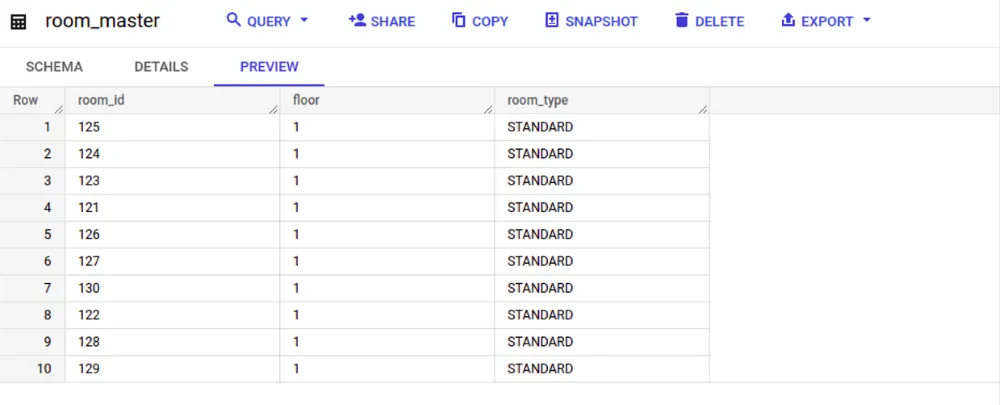Click the room_id column resize handle
The height and width of the screenshot is (405, 1000).
(274, 110)
